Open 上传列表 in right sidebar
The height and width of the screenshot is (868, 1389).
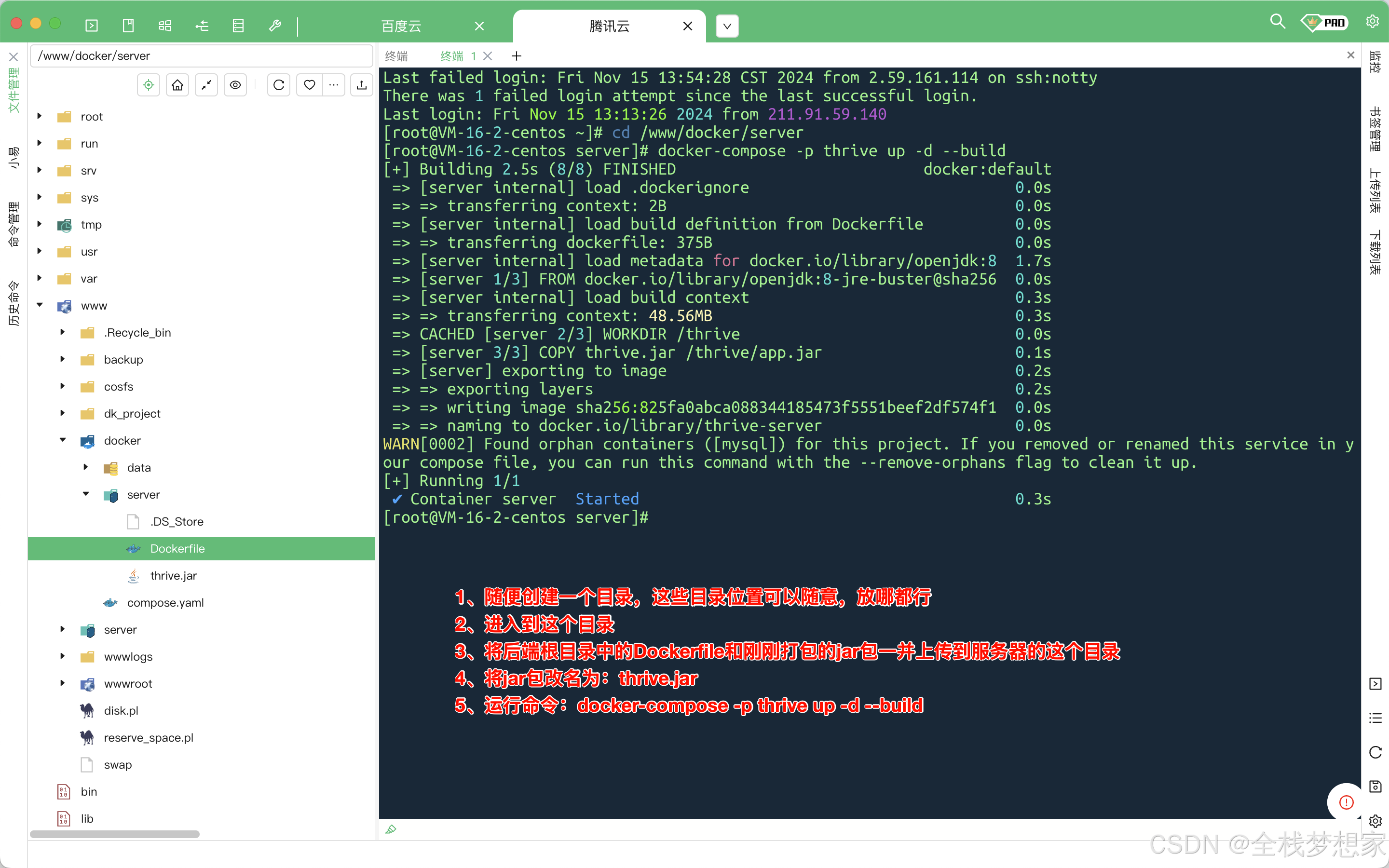(x=1375, y=190)
